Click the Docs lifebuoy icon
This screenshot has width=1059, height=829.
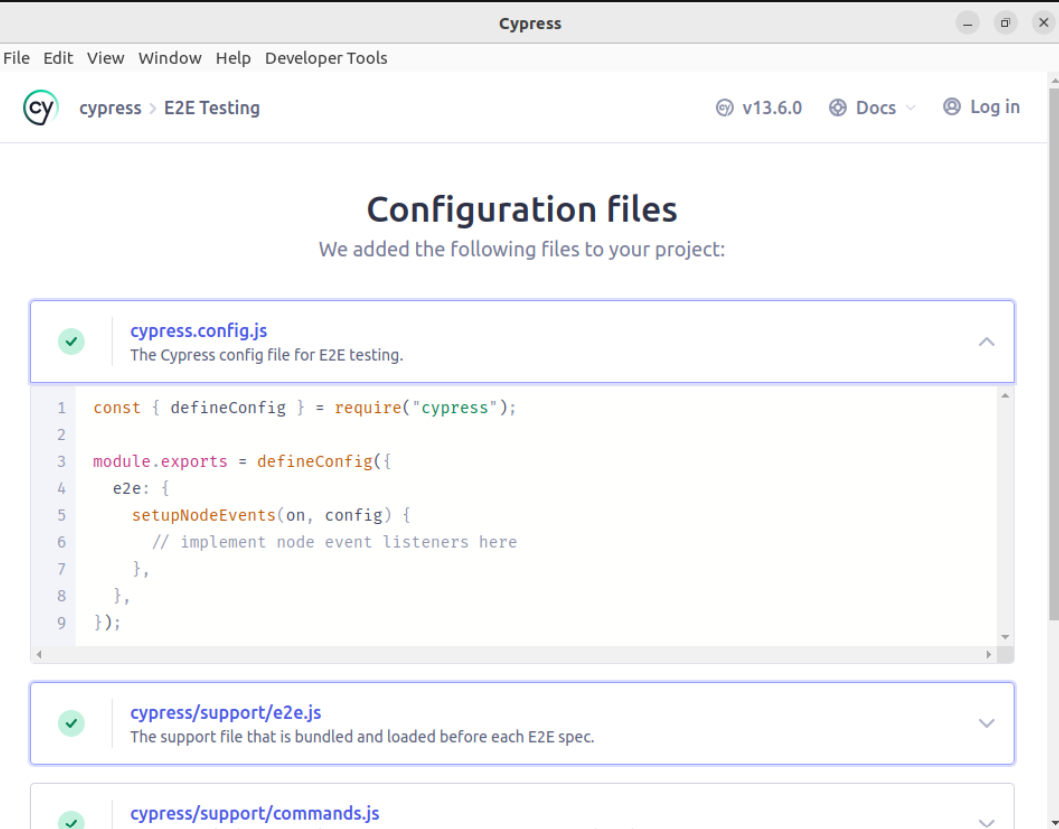coord(838,108)
